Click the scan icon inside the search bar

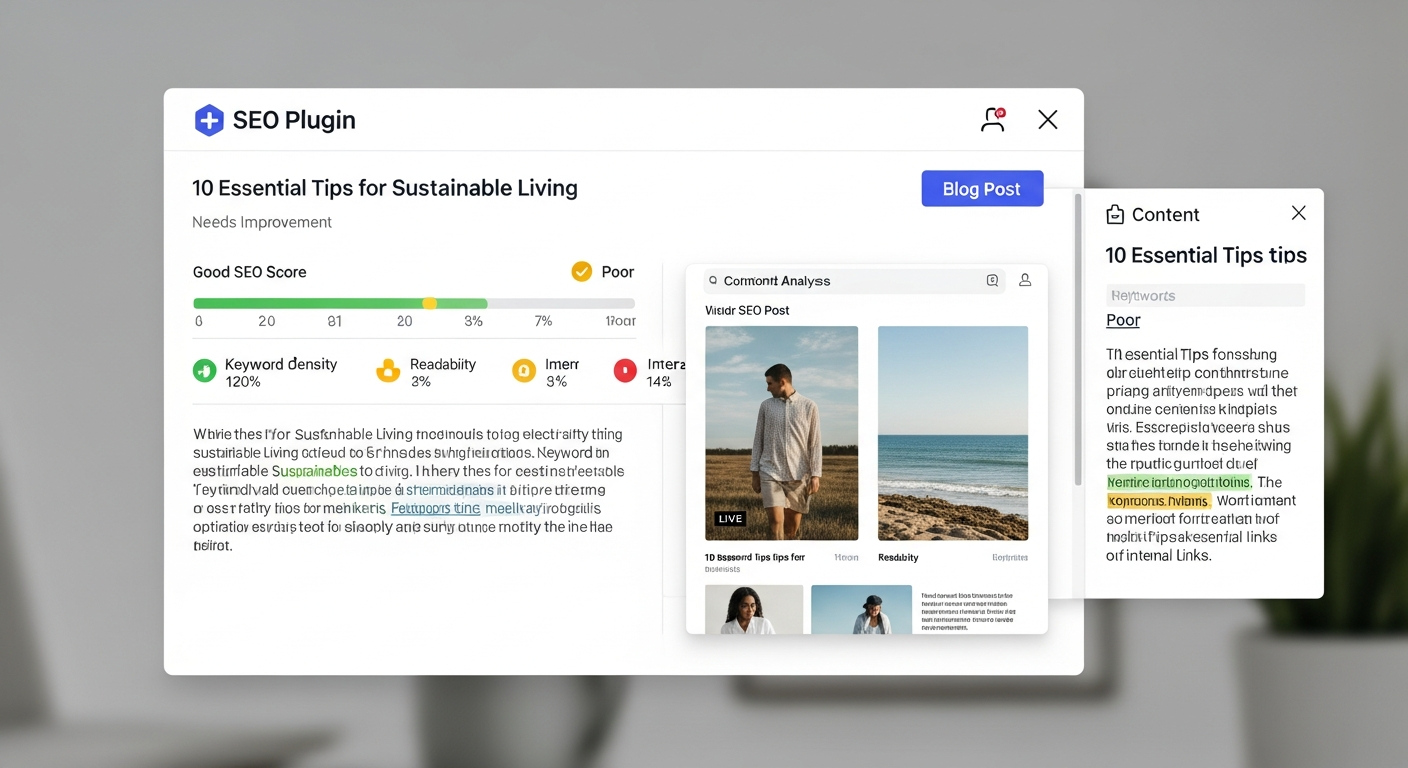(x=992, y=281)
